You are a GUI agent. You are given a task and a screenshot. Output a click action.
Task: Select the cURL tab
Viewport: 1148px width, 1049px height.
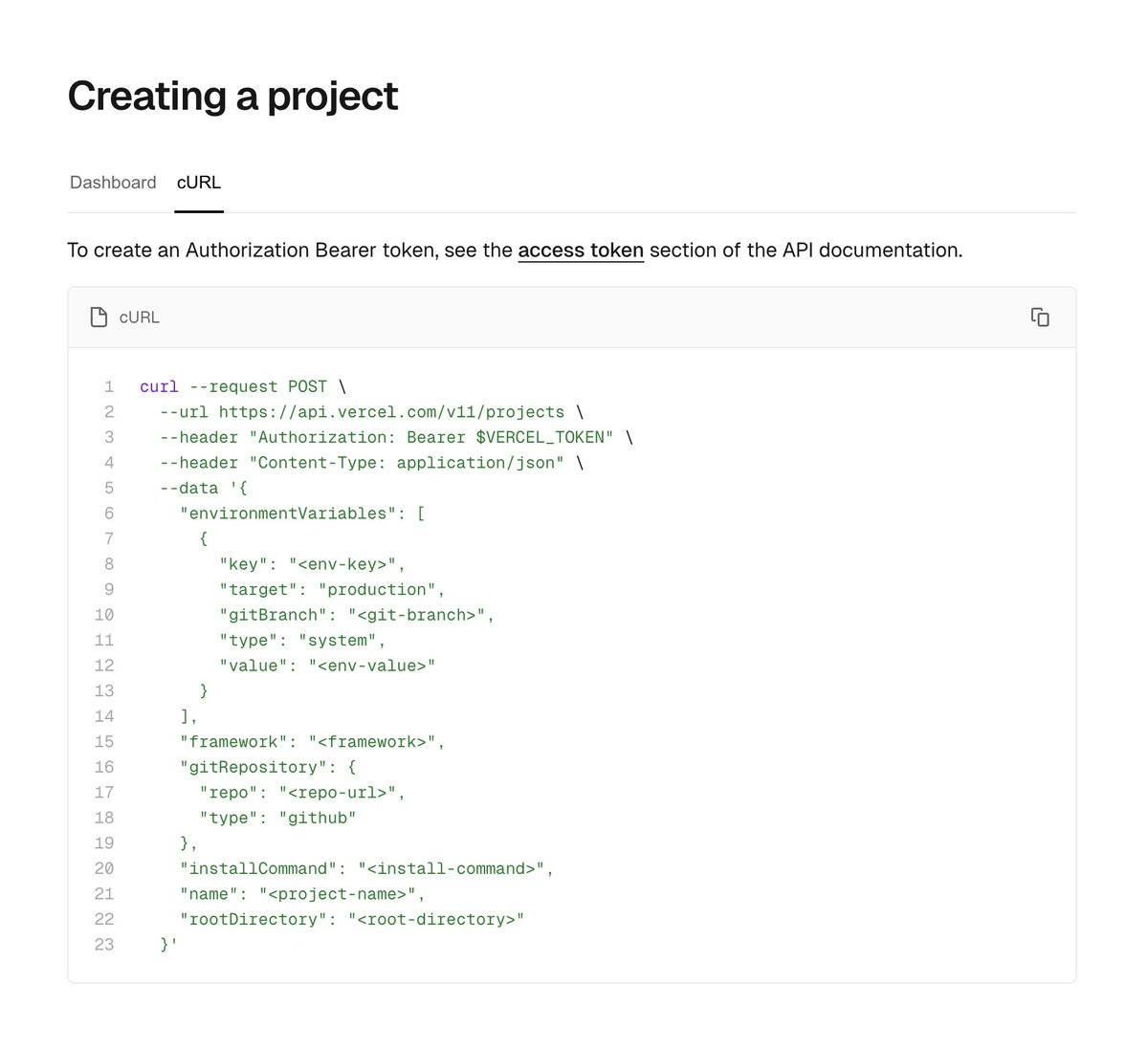pyautogui.click(x=199, y=182)
